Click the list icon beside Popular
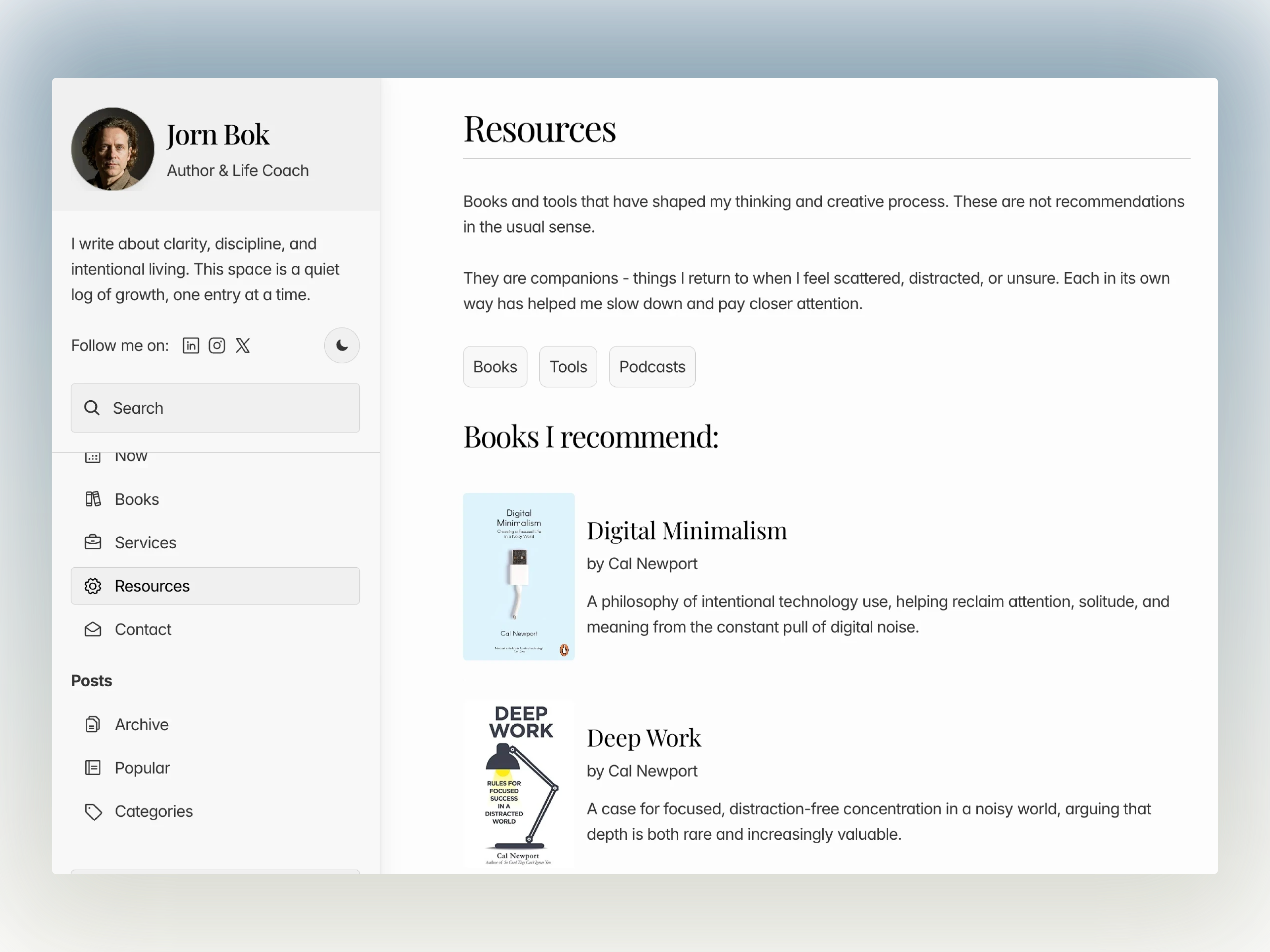 point(93,768)
